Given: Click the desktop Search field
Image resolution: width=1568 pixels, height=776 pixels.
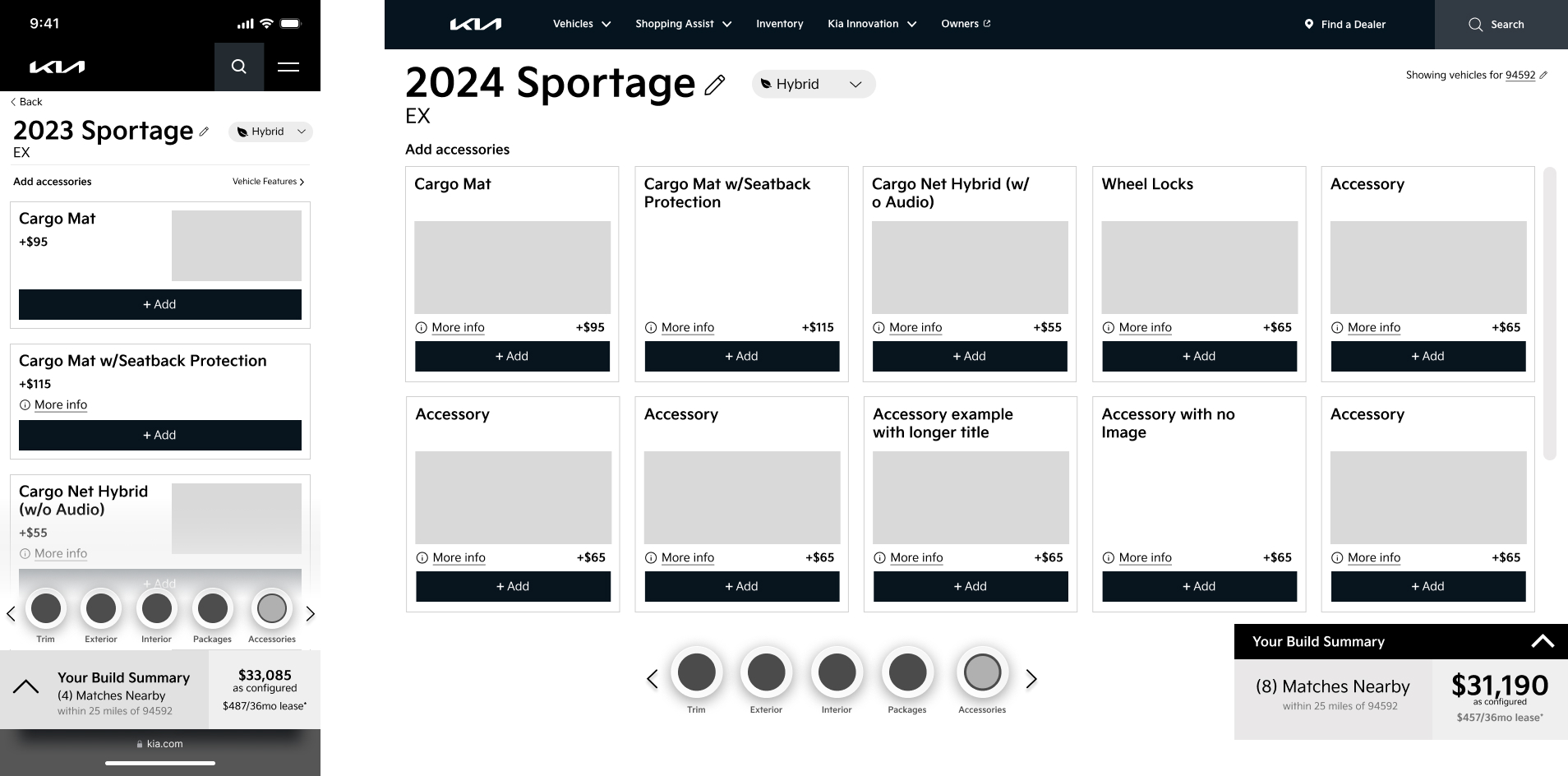Looking at the screenshot, I should pyautogui.click(x=1501, y=25).
